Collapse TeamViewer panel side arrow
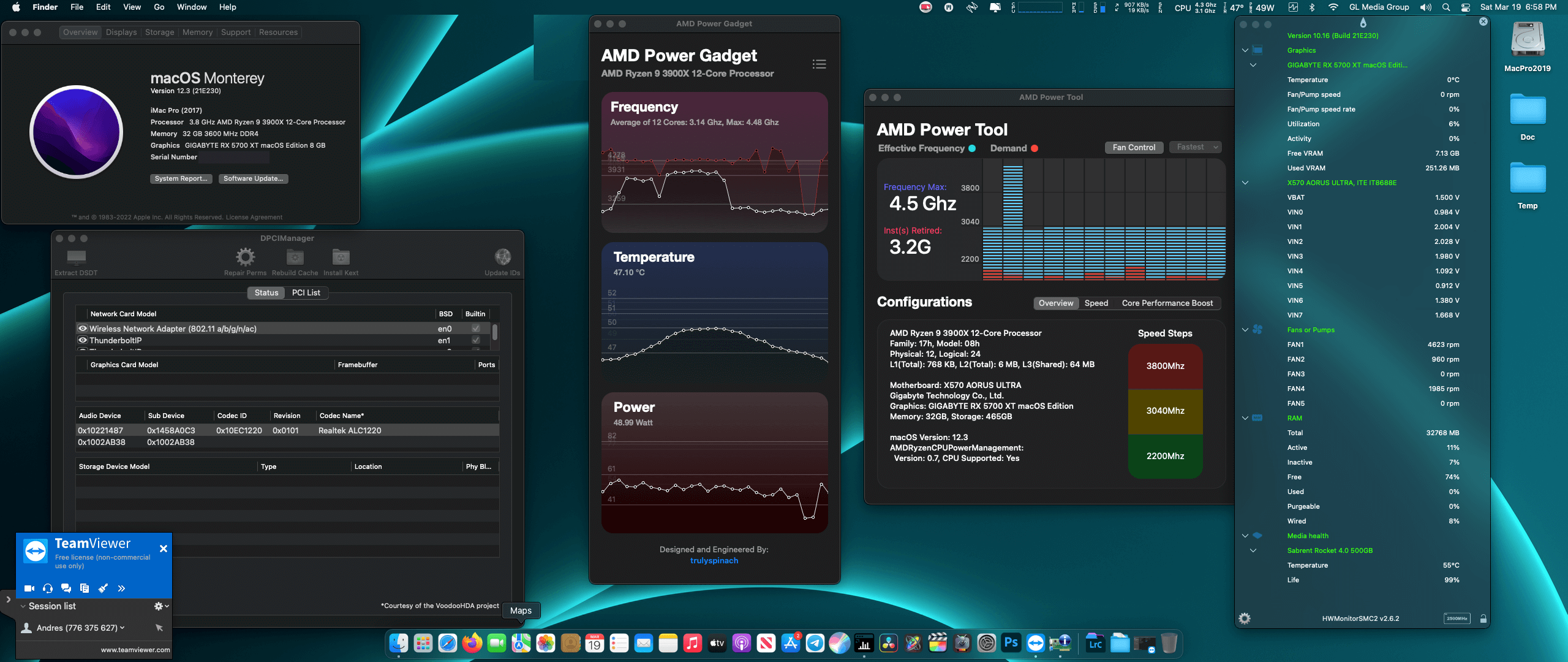 click(x=8, y=599)
